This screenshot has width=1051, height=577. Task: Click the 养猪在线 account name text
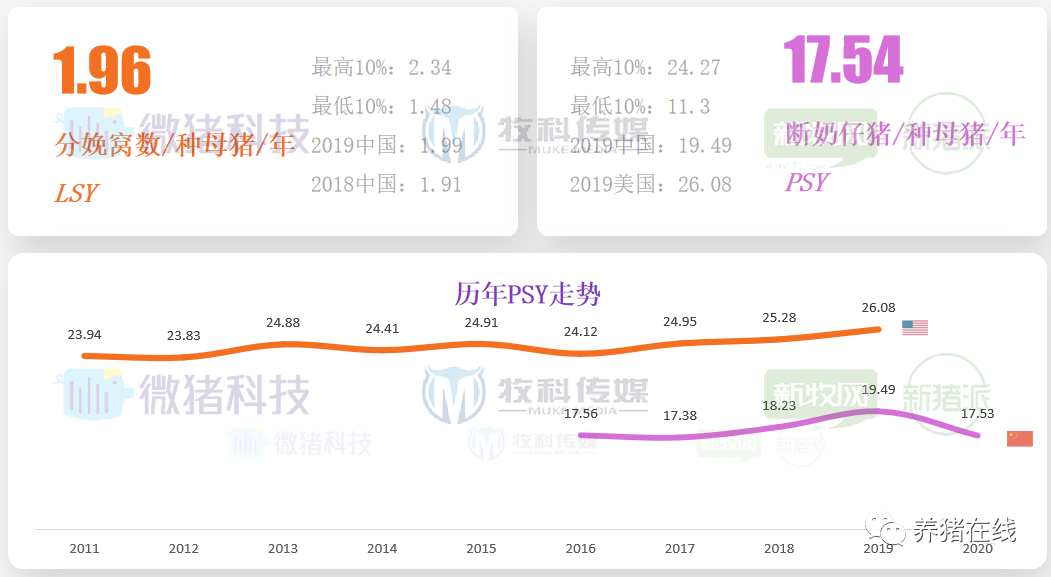point(964,530)
